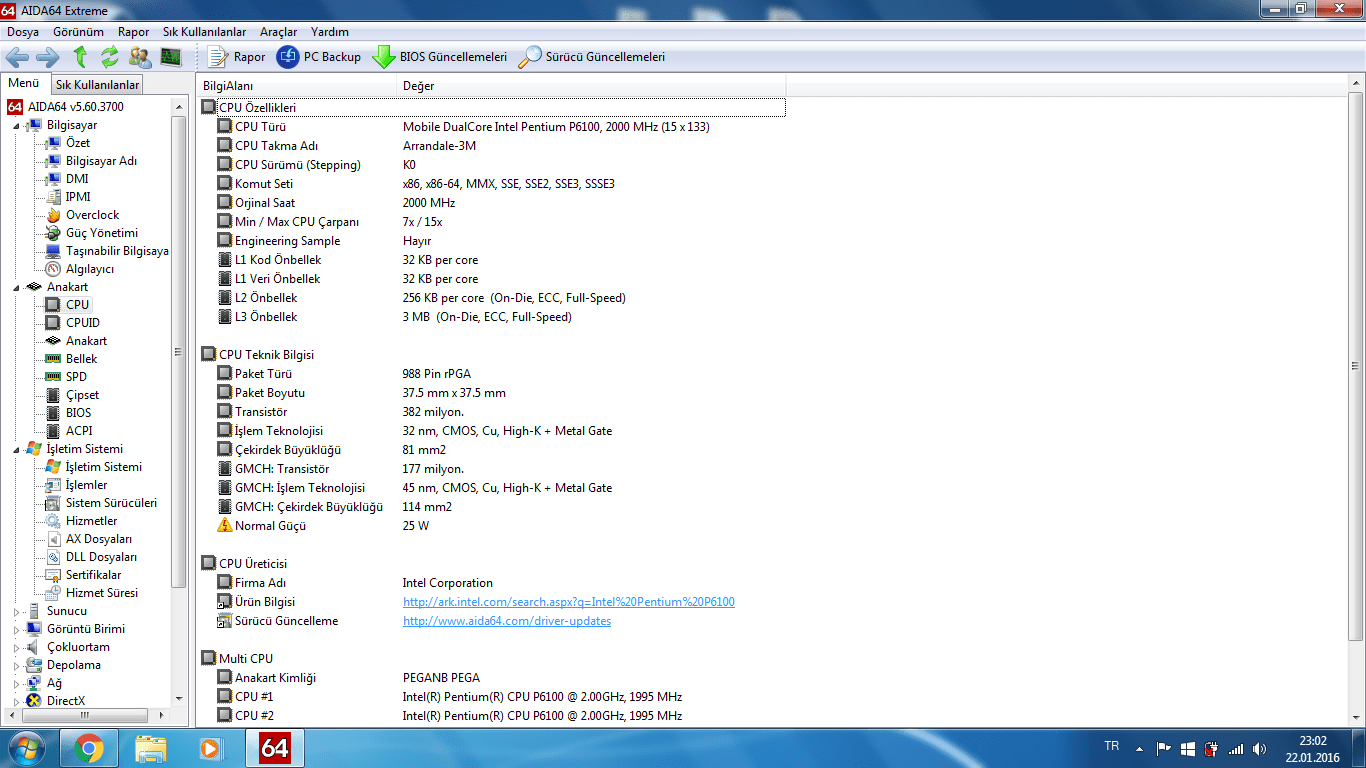Open İşlemler in the tree
This screenshot has height=768, width=1366.
(86, 485)
